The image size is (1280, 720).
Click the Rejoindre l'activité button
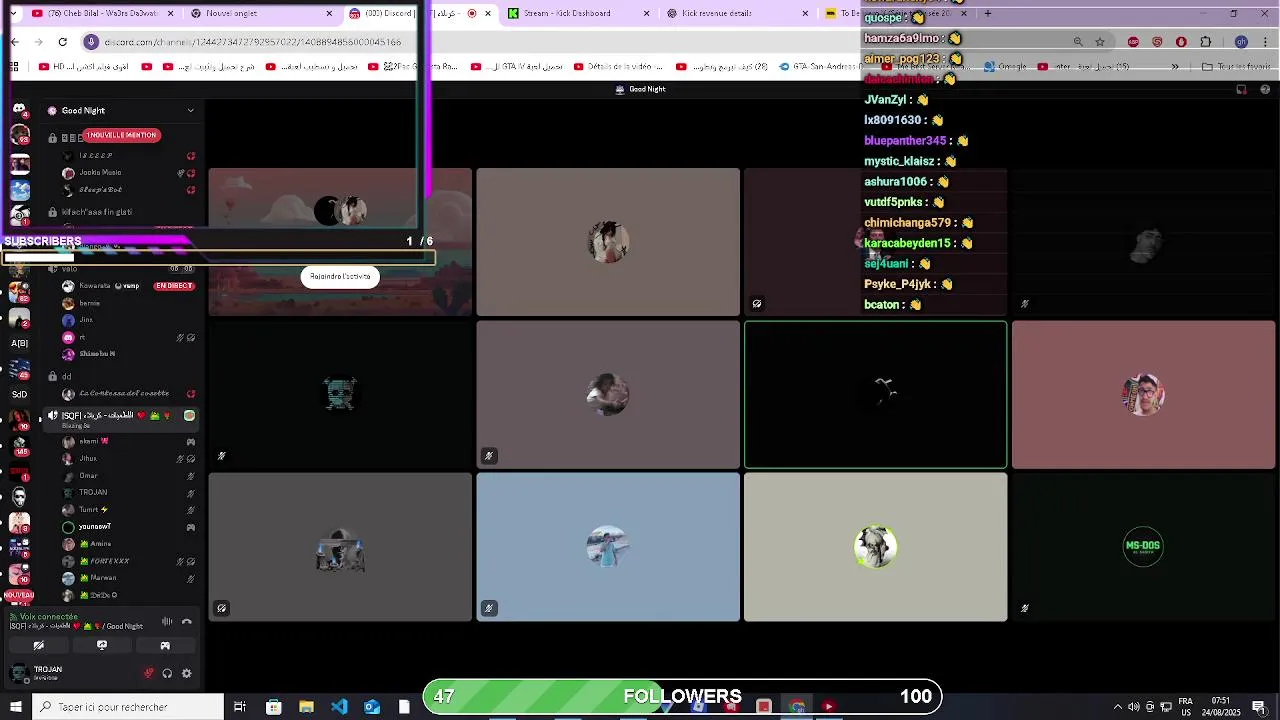coord(340,277)
